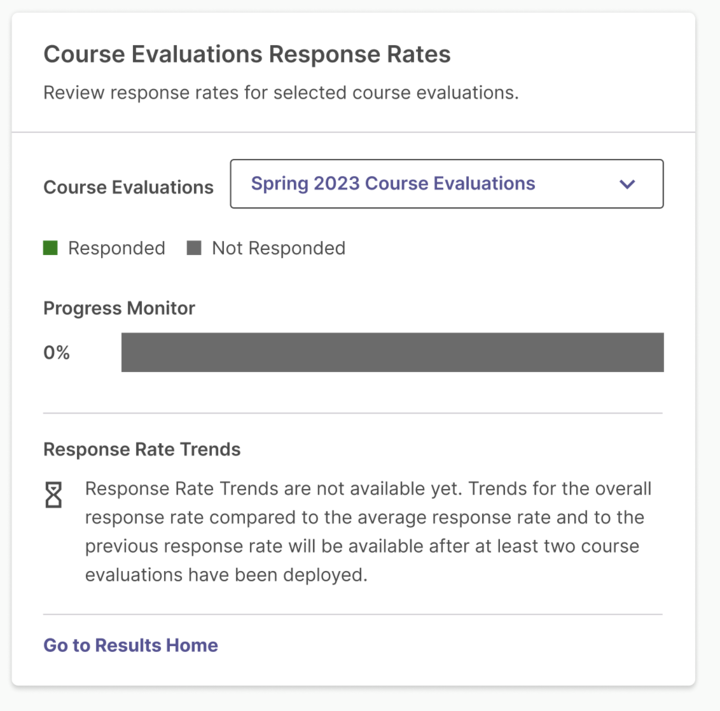Viewport: 720px width, 711px height.
Task: Click the gray Not Responded legend square
Action: point(194,248)
